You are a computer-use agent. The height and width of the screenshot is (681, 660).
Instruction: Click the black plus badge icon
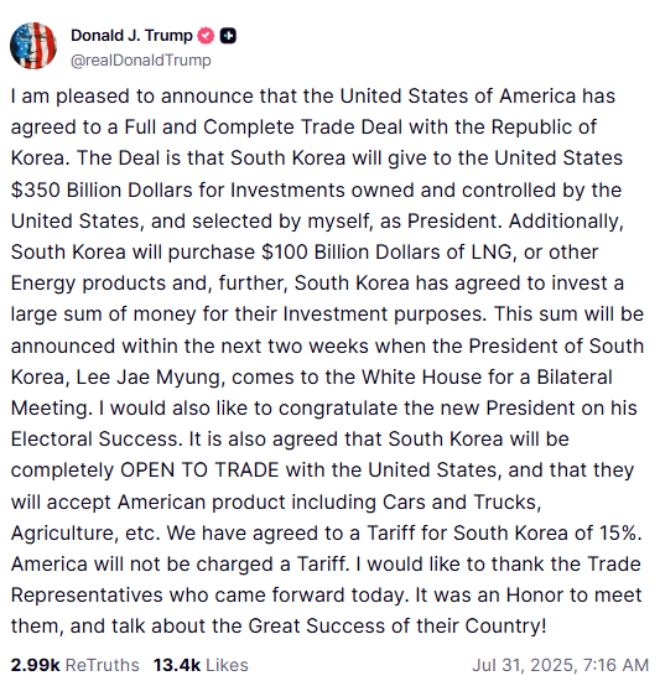pyautogui.click(x=228, y=37)
